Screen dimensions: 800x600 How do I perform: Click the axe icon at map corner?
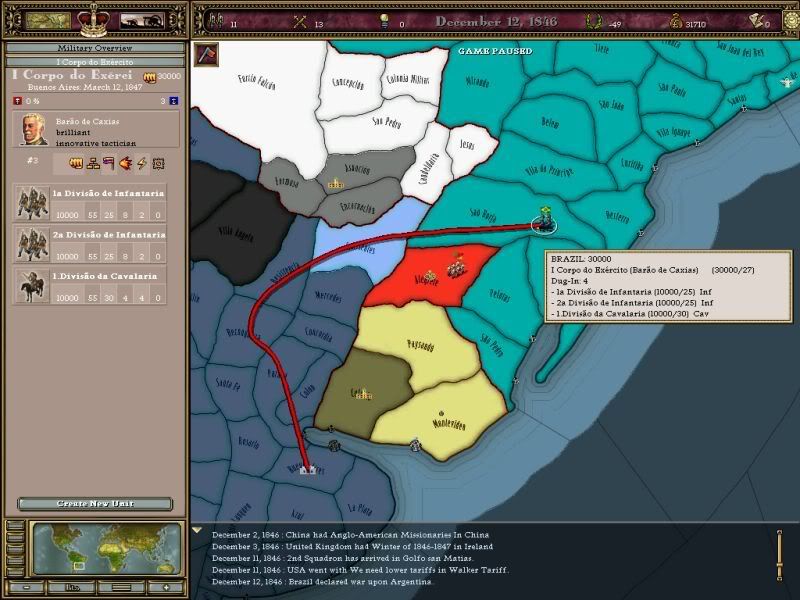coord(206,55)
